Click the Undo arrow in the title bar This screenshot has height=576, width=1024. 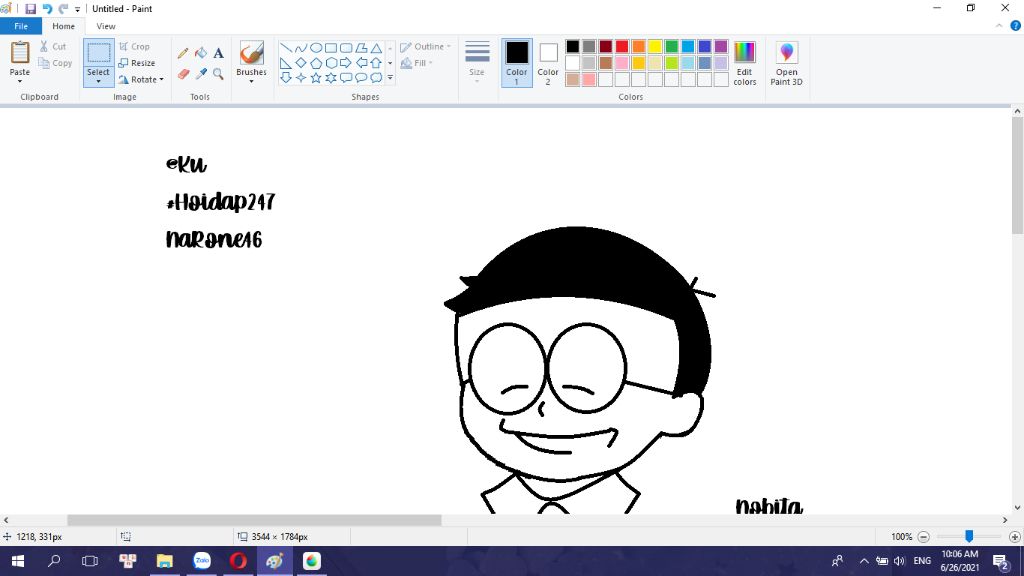pos(47,8)
